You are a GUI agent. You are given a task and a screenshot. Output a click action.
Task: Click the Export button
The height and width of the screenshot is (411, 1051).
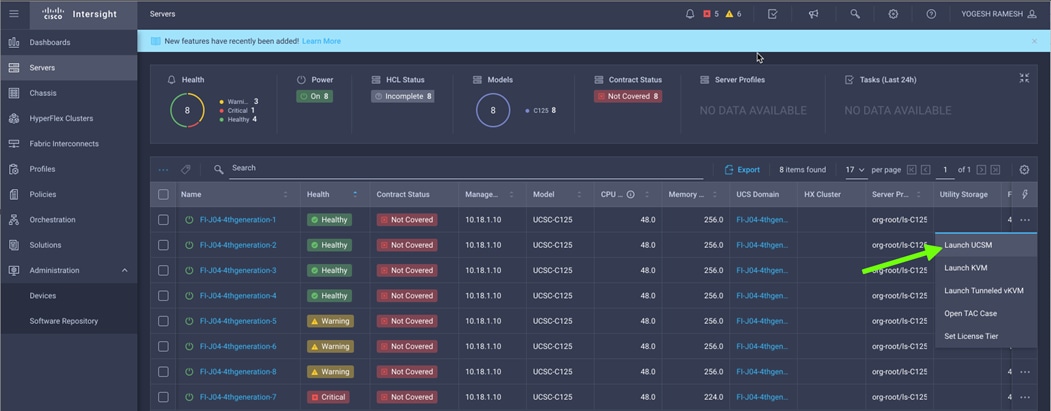(x=742, y=170)
